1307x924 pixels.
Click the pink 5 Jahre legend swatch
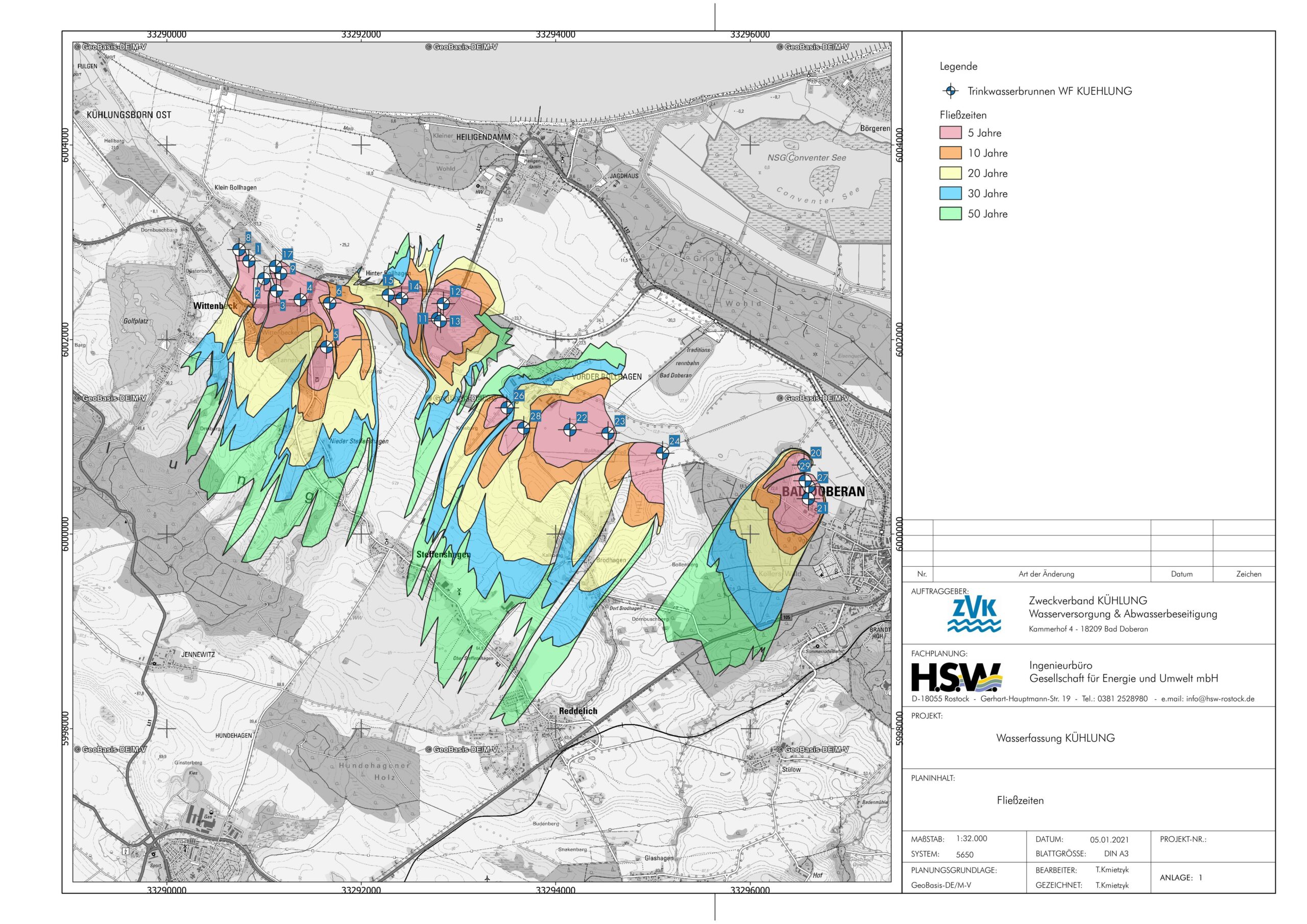click(950, 133)
